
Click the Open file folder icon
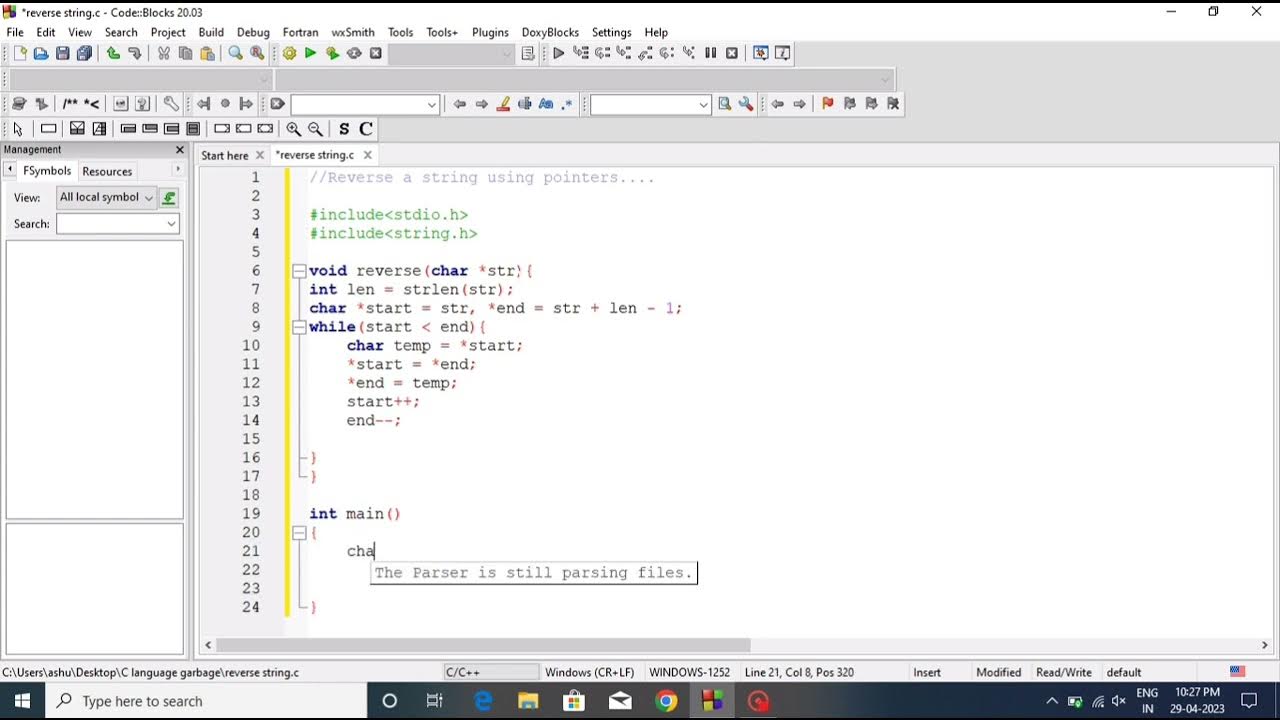click(41, 53)
